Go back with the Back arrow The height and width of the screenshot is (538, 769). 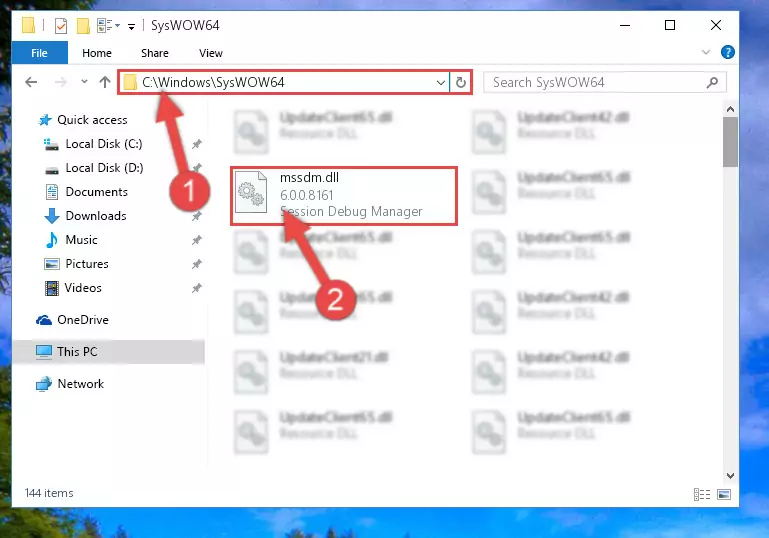pos(31,82)
